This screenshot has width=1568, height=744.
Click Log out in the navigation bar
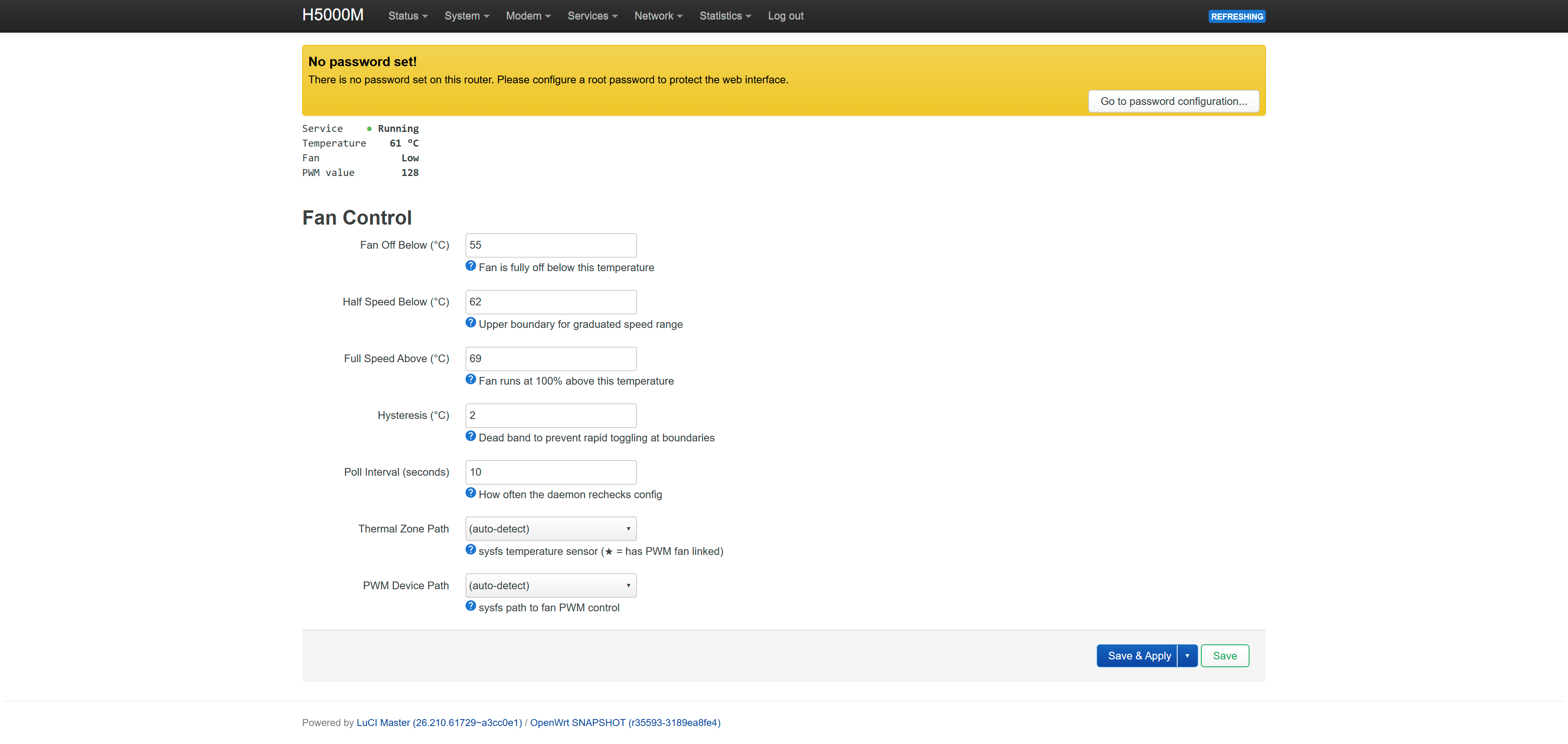coord(786,16)
